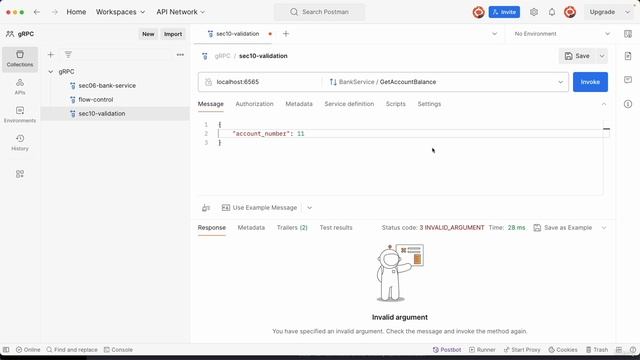The height and width of the screenshot is (360, 640).
Task: Open the user avatar menu
Action: tap(570, 12)
